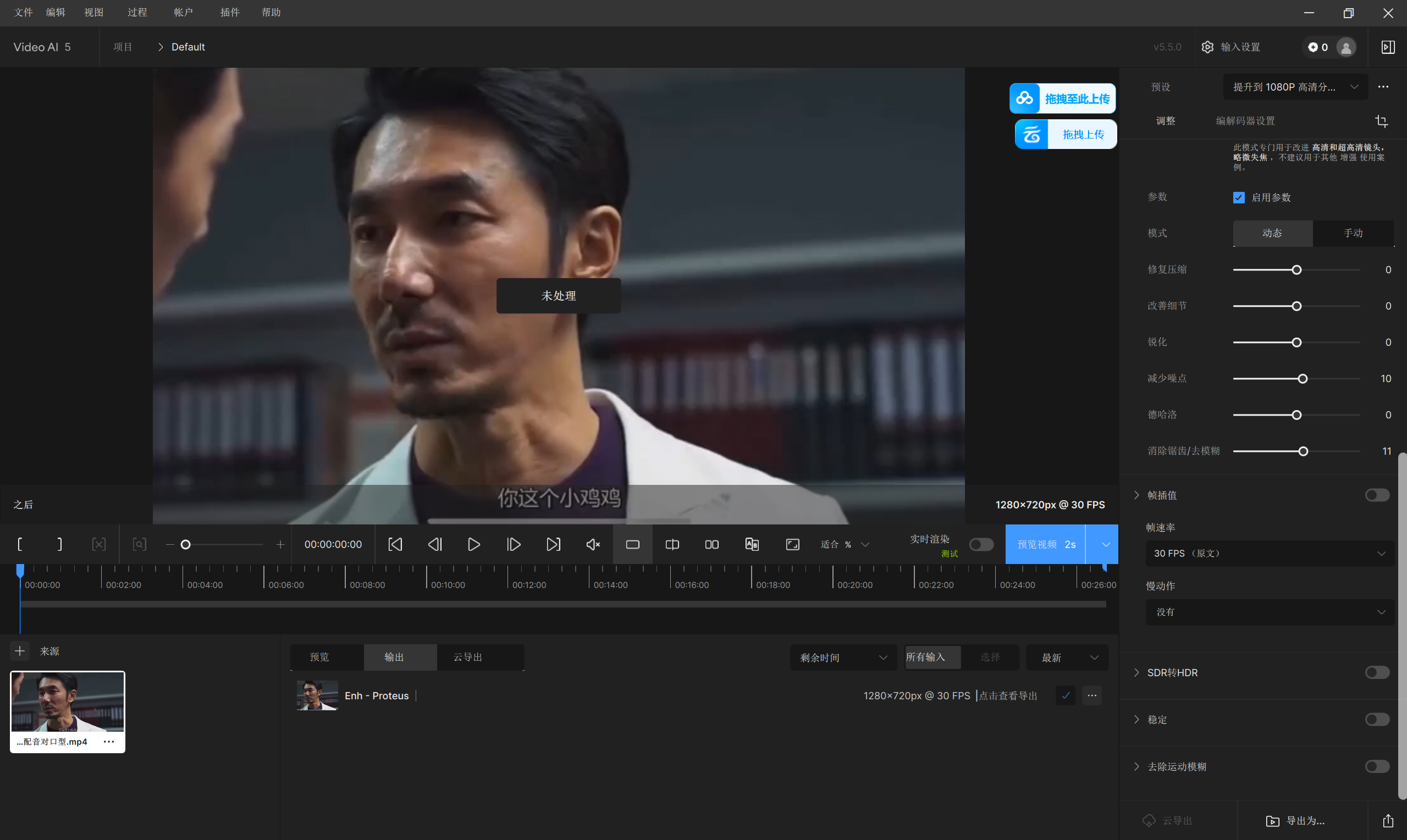Image resolution: width=1407 pixels, height=840 pixels.
Task: Select 动态 mode
Action: click(x=1272, y=233)
